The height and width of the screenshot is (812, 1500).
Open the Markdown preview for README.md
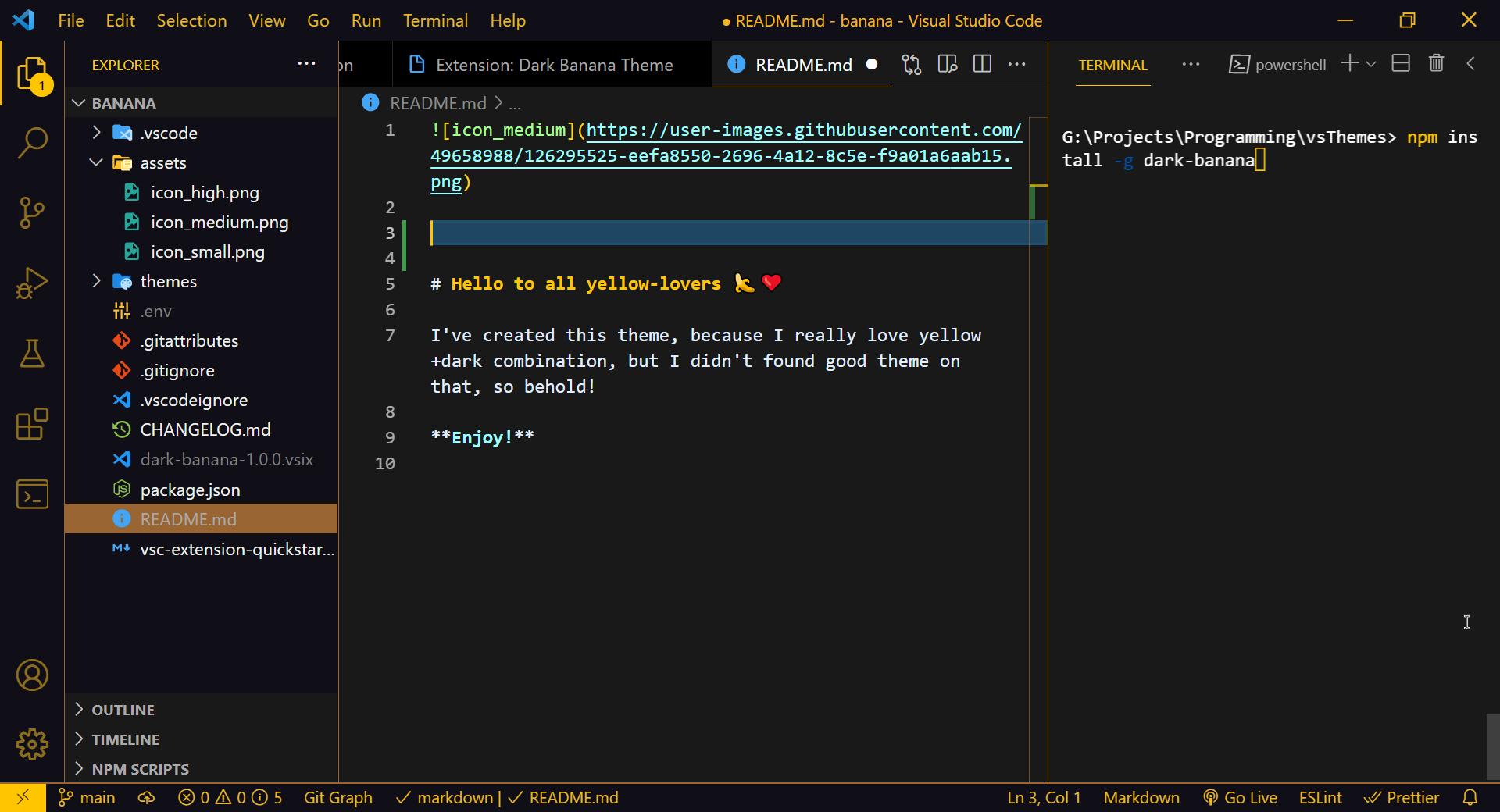tap(947, 64)
